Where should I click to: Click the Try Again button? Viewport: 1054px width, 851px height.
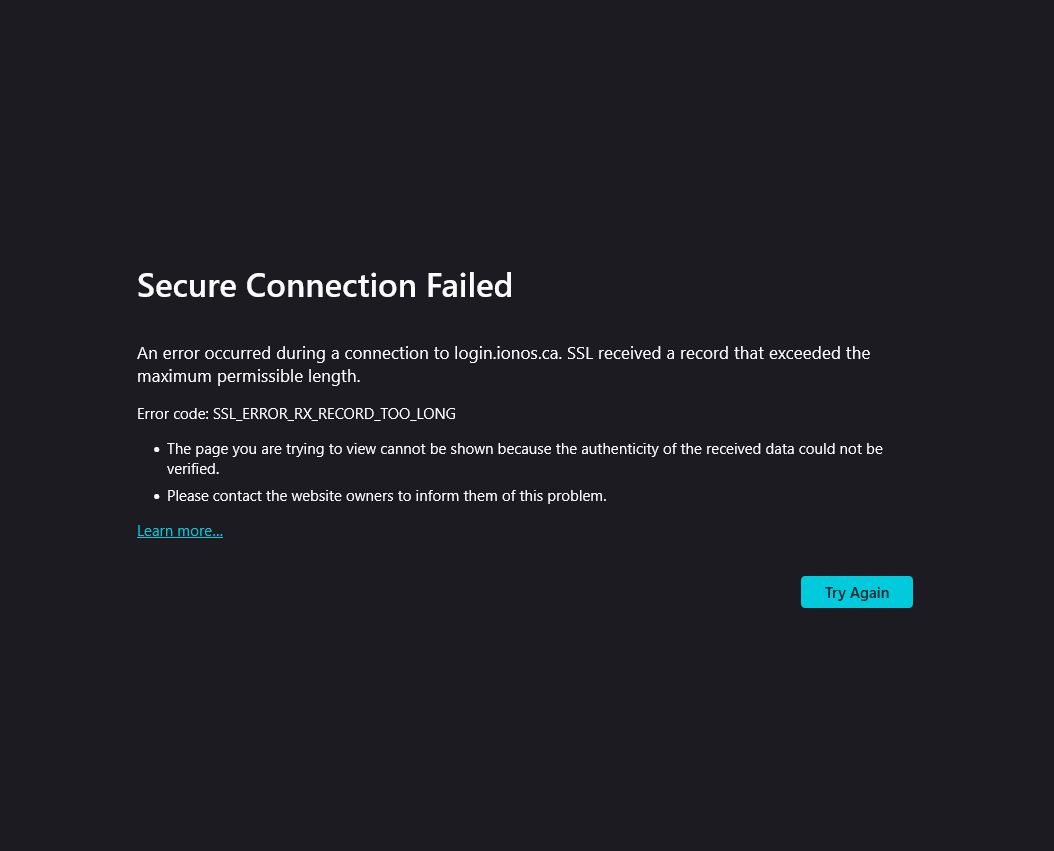[x=856, y=592]
